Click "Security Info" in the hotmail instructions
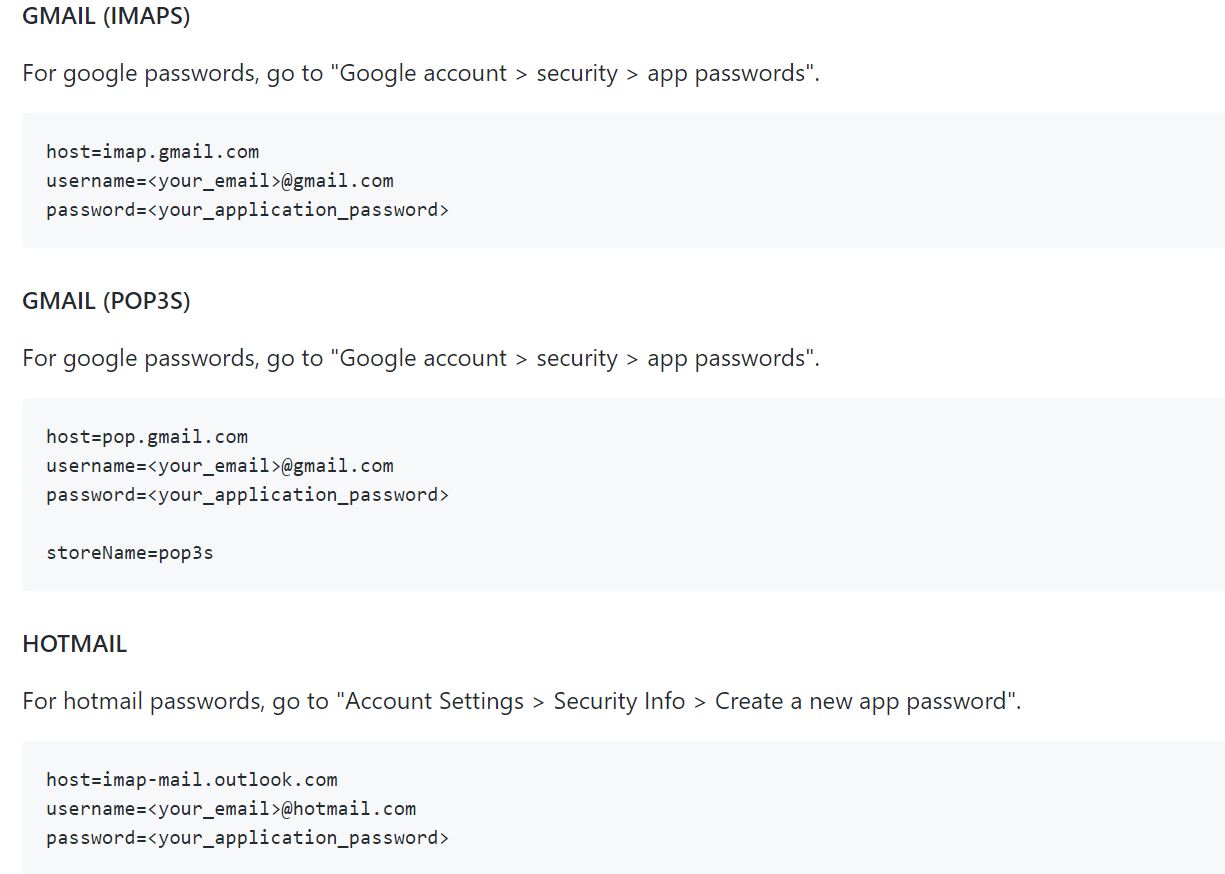This screenshot has height=874, width=1225. [x=619, y=702]
